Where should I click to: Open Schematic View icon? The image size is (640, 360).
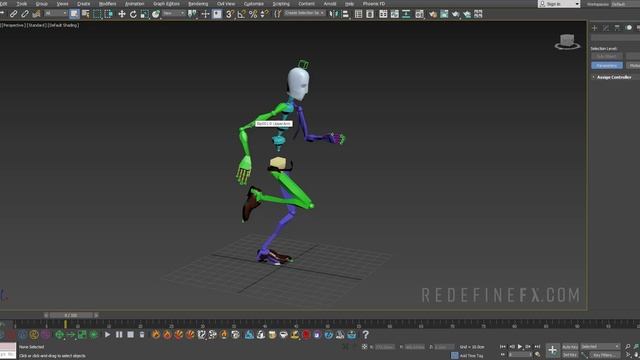(406, 14)
